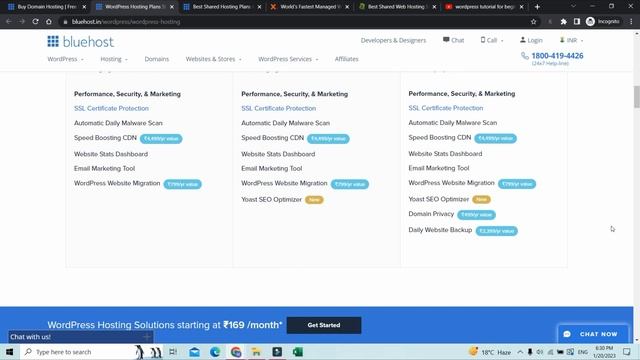Bookmark this page with star icon
640x360 pixels.
[x=533, y=22]
